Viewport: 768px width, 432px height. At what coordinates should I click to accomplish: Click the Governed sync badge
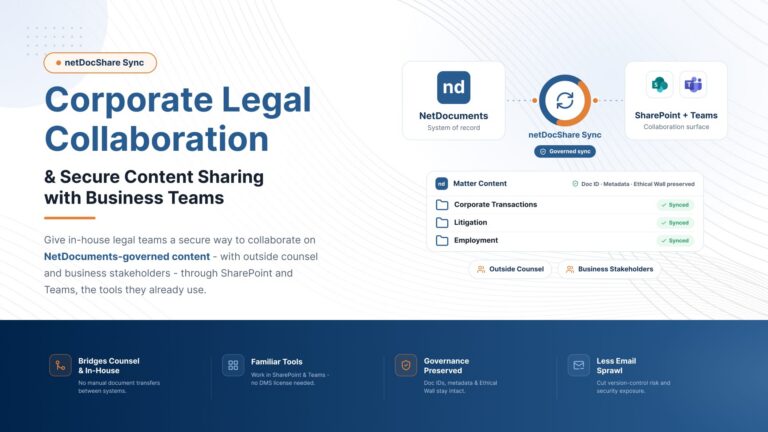[x=565, y=152]
